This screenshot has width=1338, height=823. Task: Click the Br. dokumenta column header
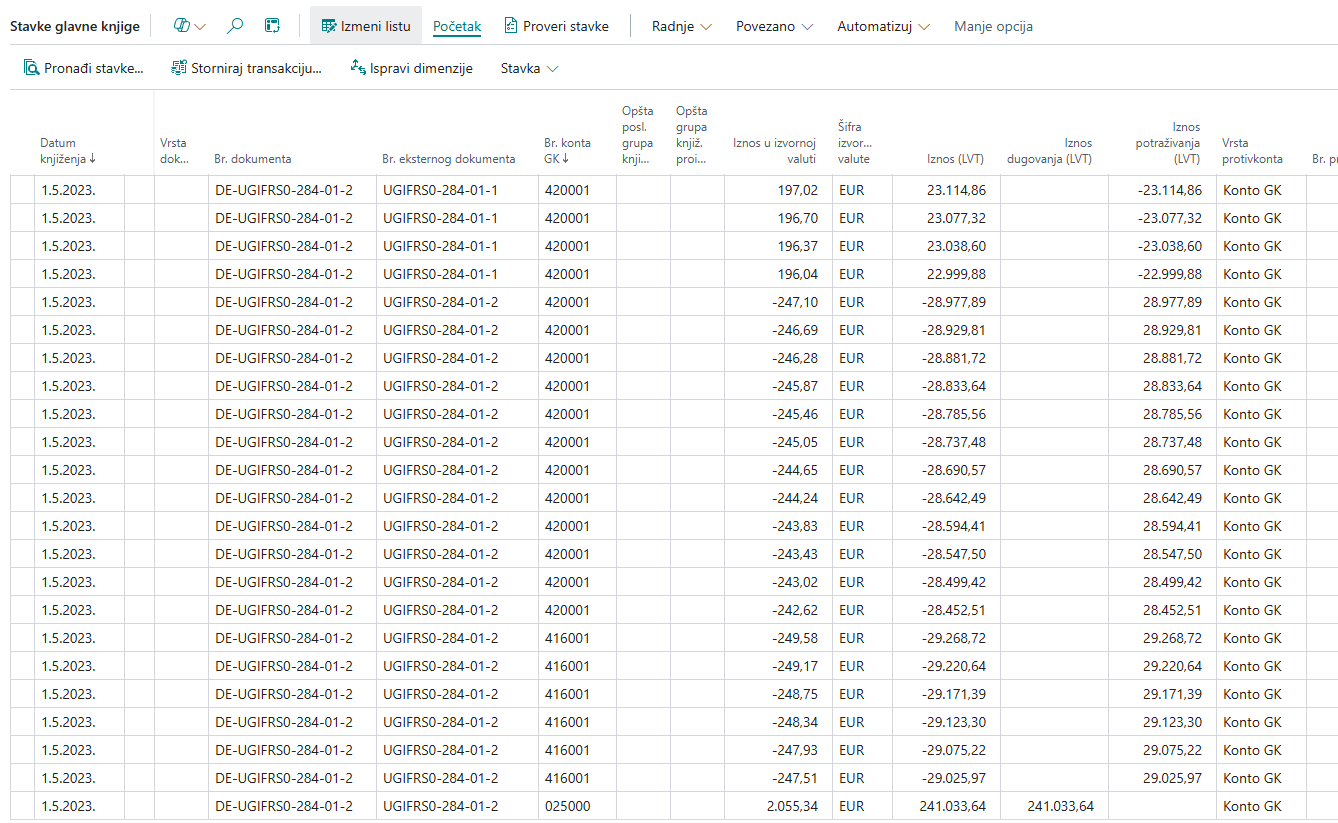point(252,158)
